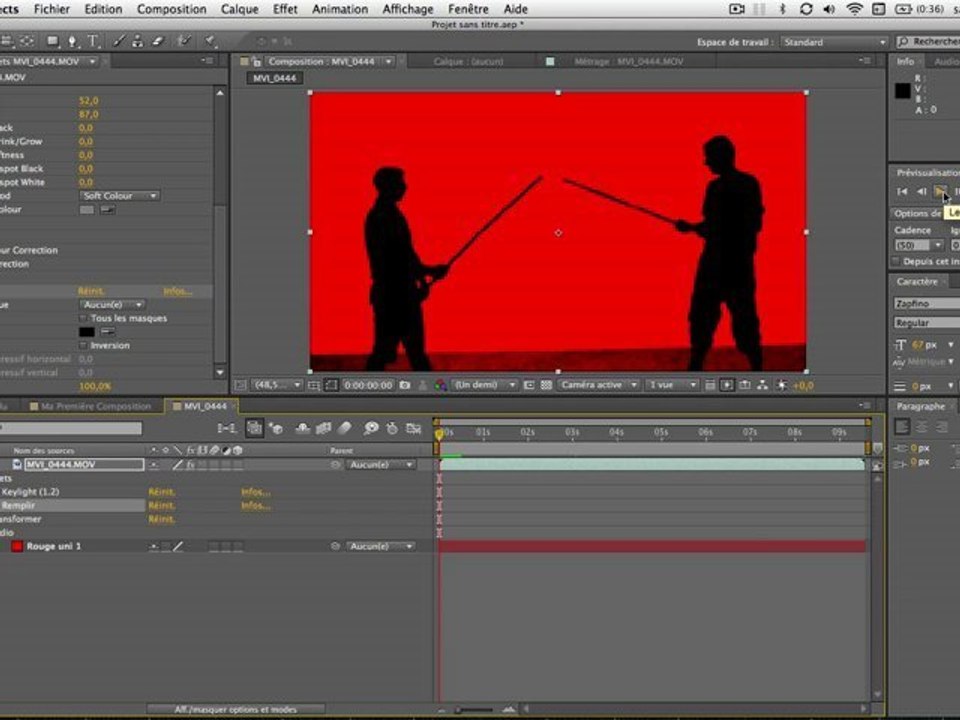Click Réinit. for Transformer

click(x=162, y=519)
